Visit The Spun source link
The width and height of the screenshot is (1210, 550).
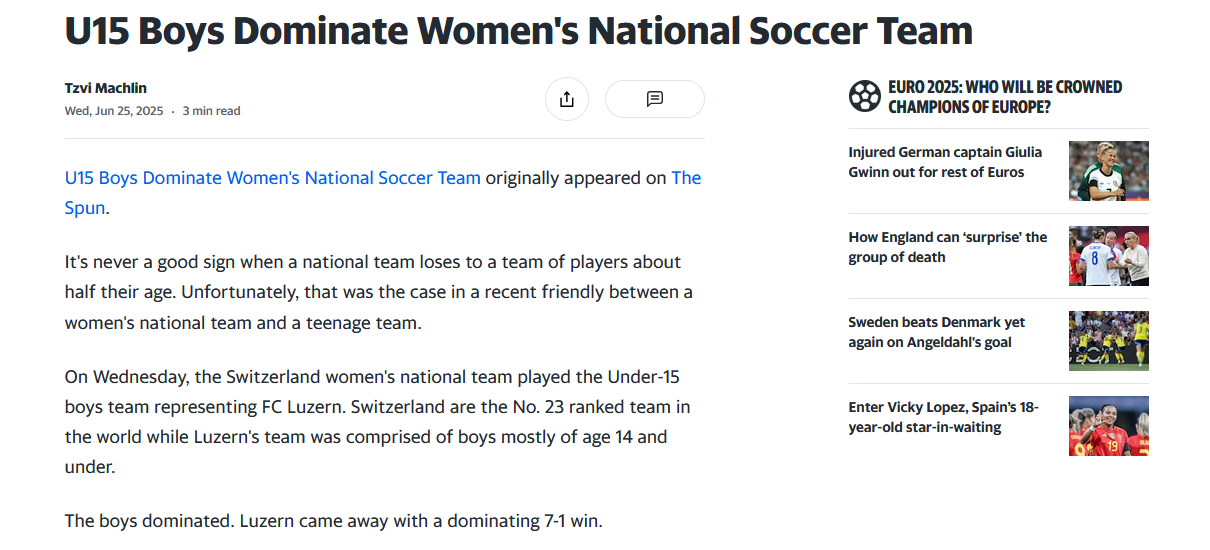click(383, 193)
